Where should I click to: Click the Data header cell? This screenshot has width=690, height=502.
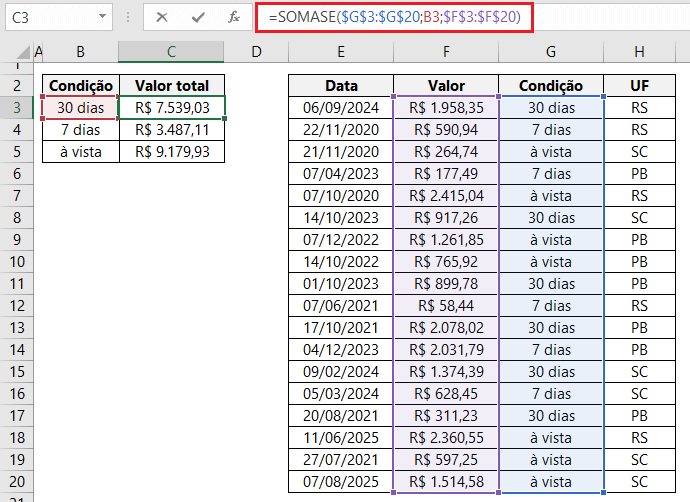(x=341, y=85)
